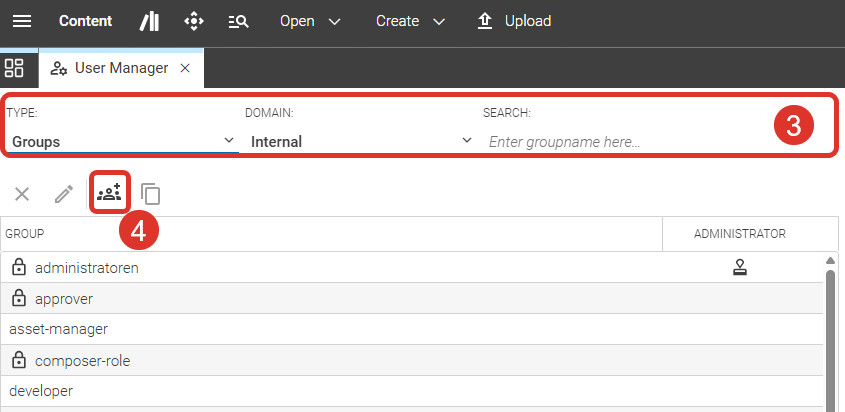Open the Type dropdown showing Groups

click(x=120, y=141)
